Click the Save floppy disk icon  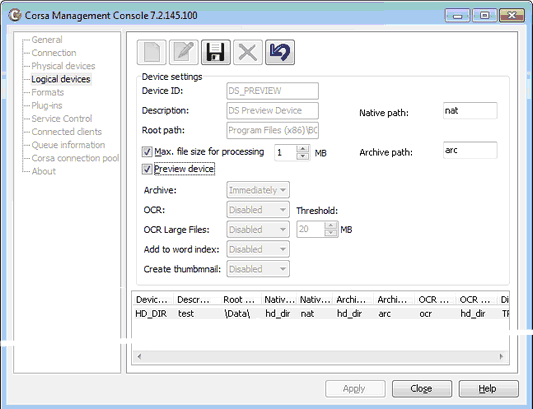pos(216,52)
